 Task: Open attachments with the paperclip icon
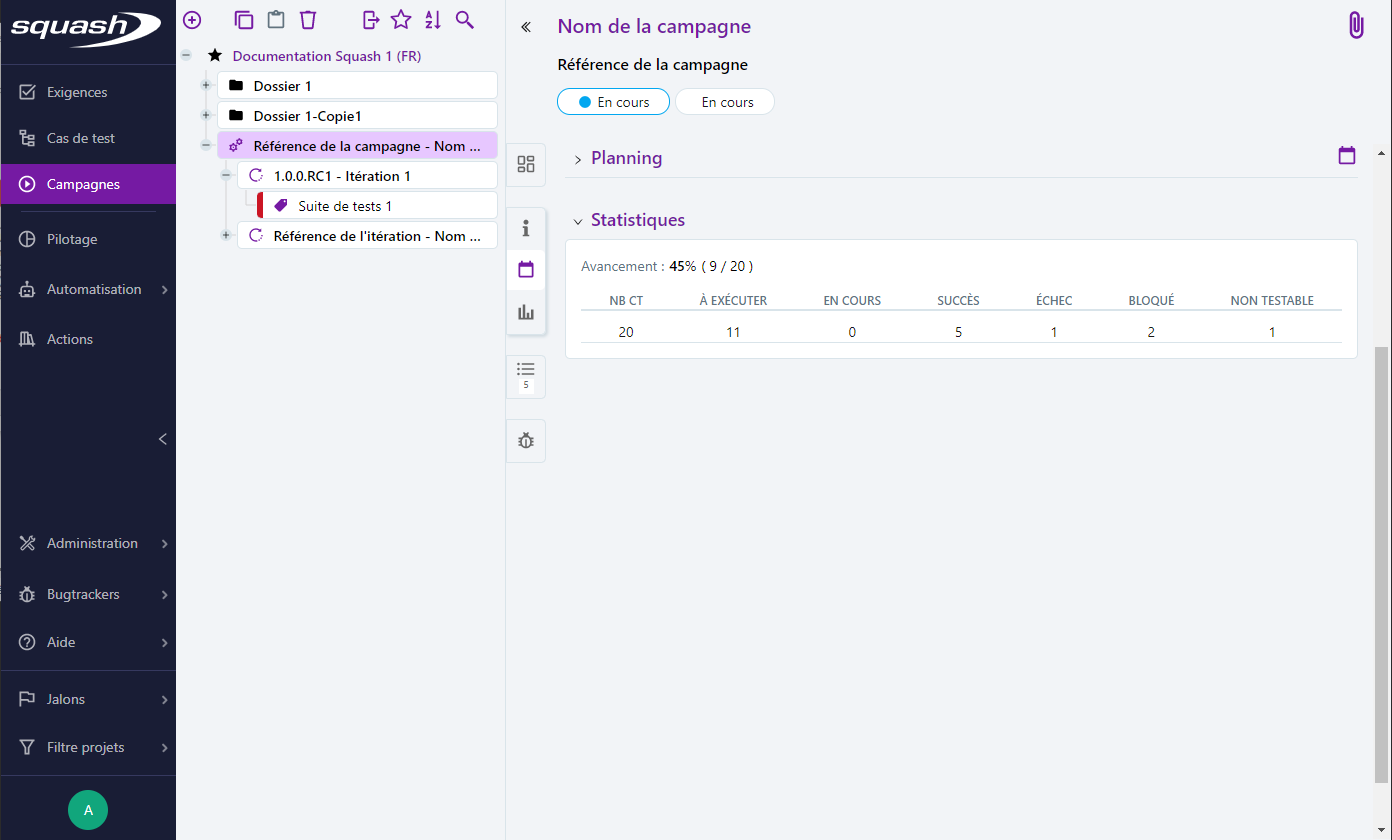click(x=1355, y=24)
